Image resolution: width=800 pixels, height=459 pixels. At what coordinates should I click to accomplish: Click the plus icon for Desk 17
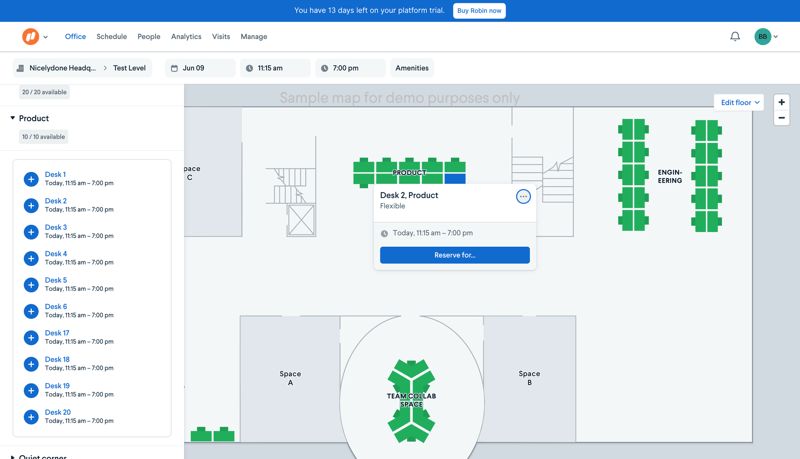[x=31, y=338]
